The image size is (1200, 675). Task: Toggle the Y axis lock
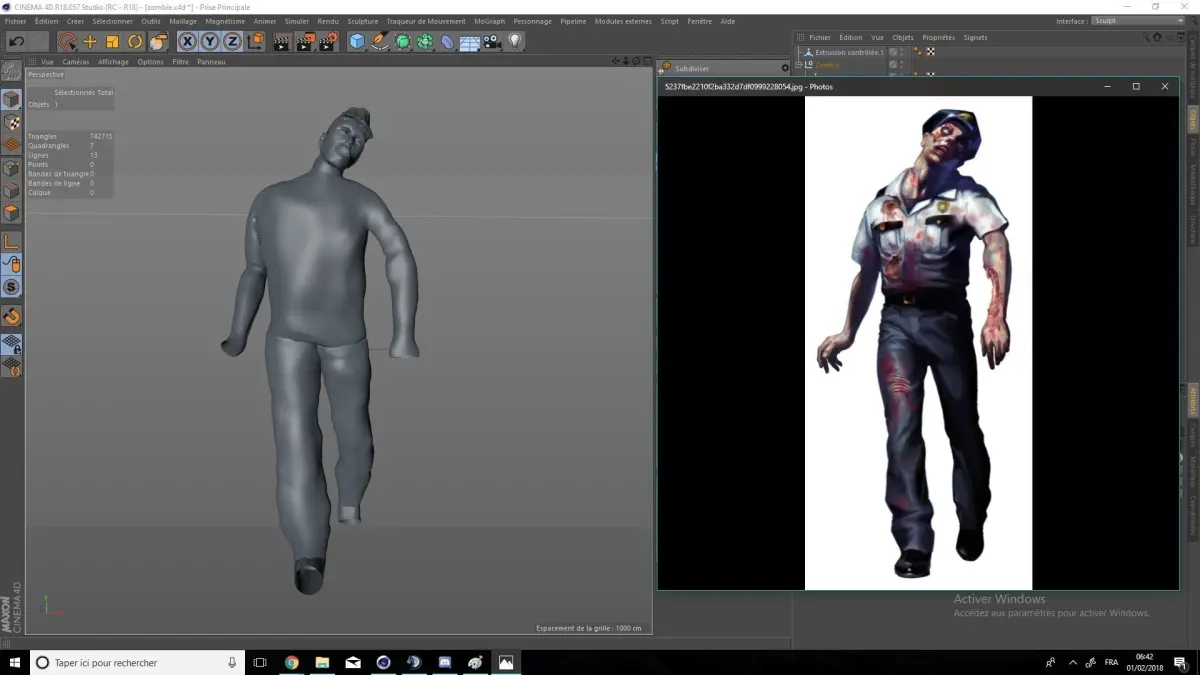pos(210,41)
